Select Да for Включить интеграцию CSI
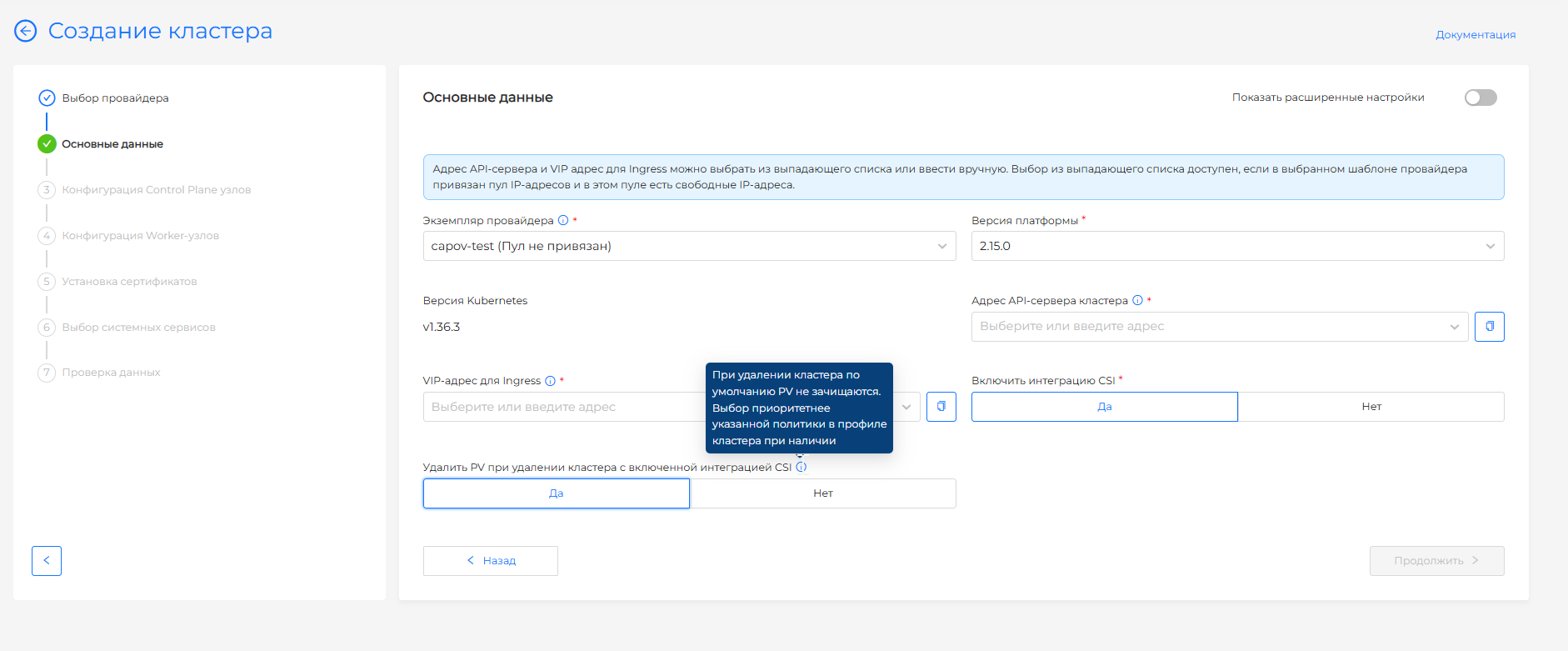Viewport: 1568px width, 651px height. click(1105, 407)
